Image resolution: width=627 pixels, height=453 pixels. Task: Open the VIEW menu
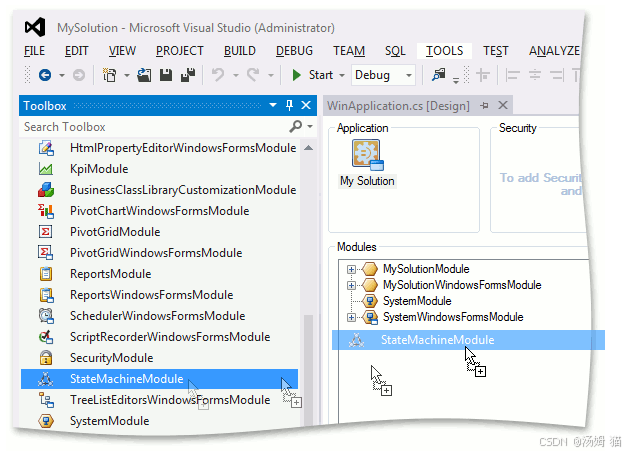(x=122, y=51)
